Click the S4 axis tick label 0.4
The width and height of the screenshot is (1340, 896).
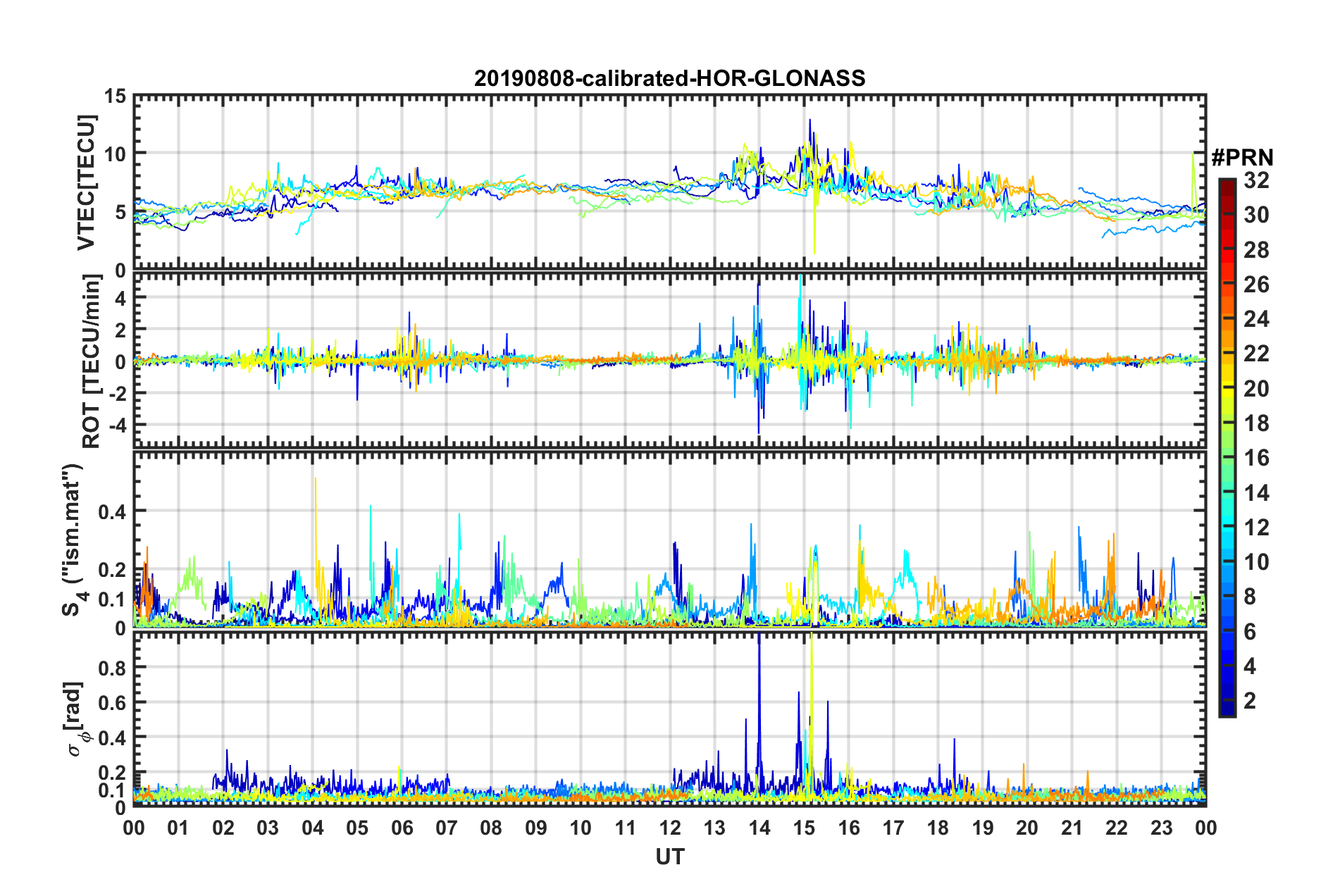tap(112, 512)
